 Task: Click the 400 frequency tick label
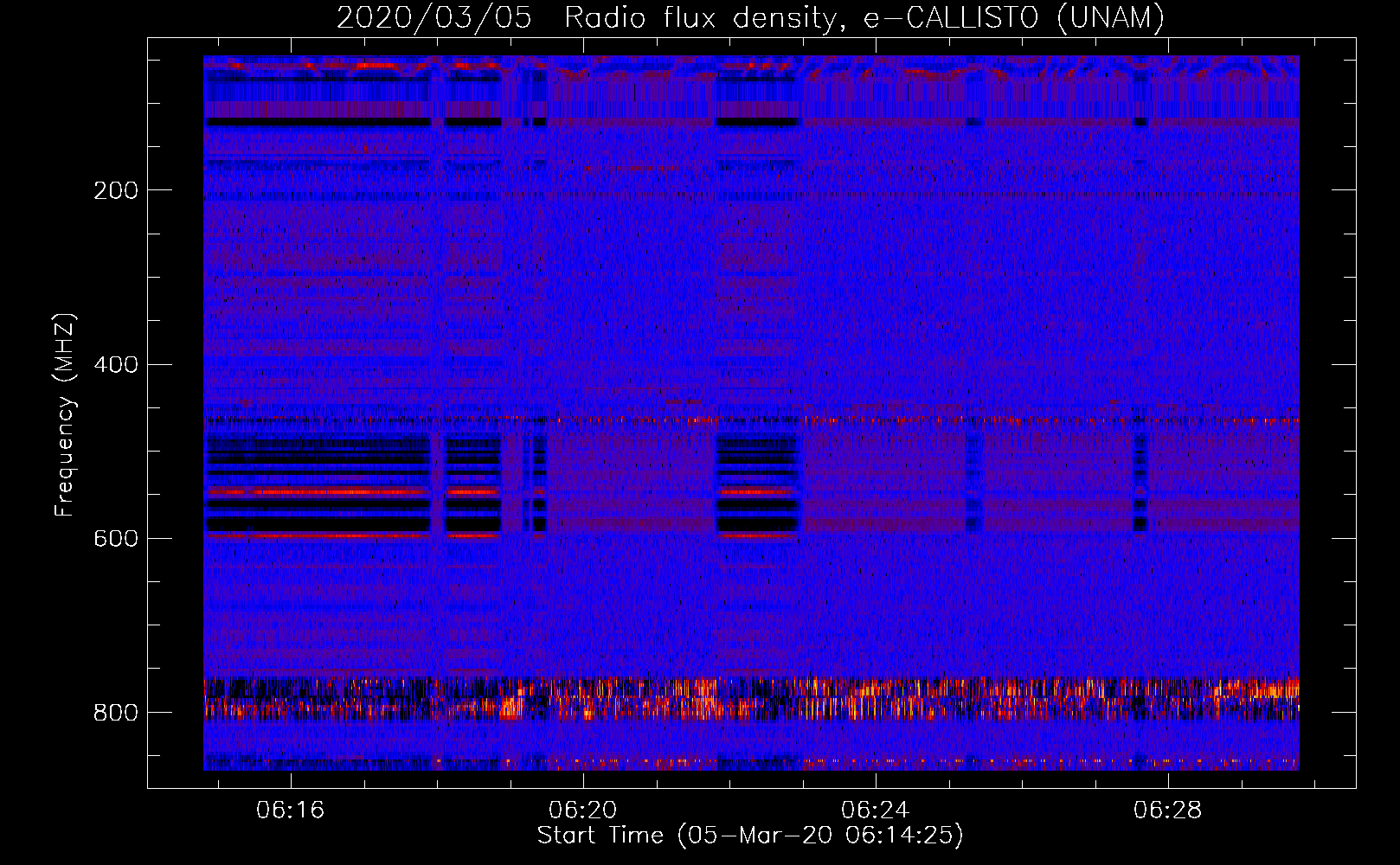tap(116, 364)
